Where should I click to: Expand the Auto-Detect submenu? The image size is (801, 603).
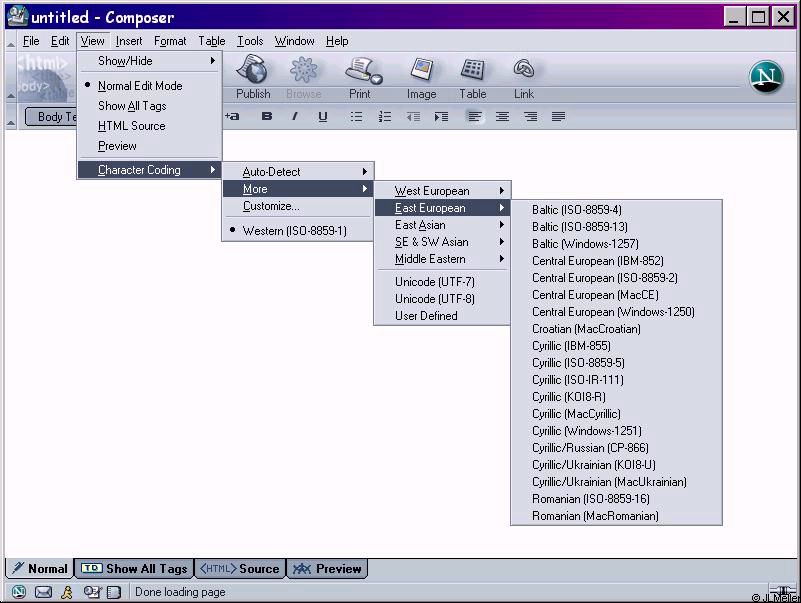click(x=298, y=172)
